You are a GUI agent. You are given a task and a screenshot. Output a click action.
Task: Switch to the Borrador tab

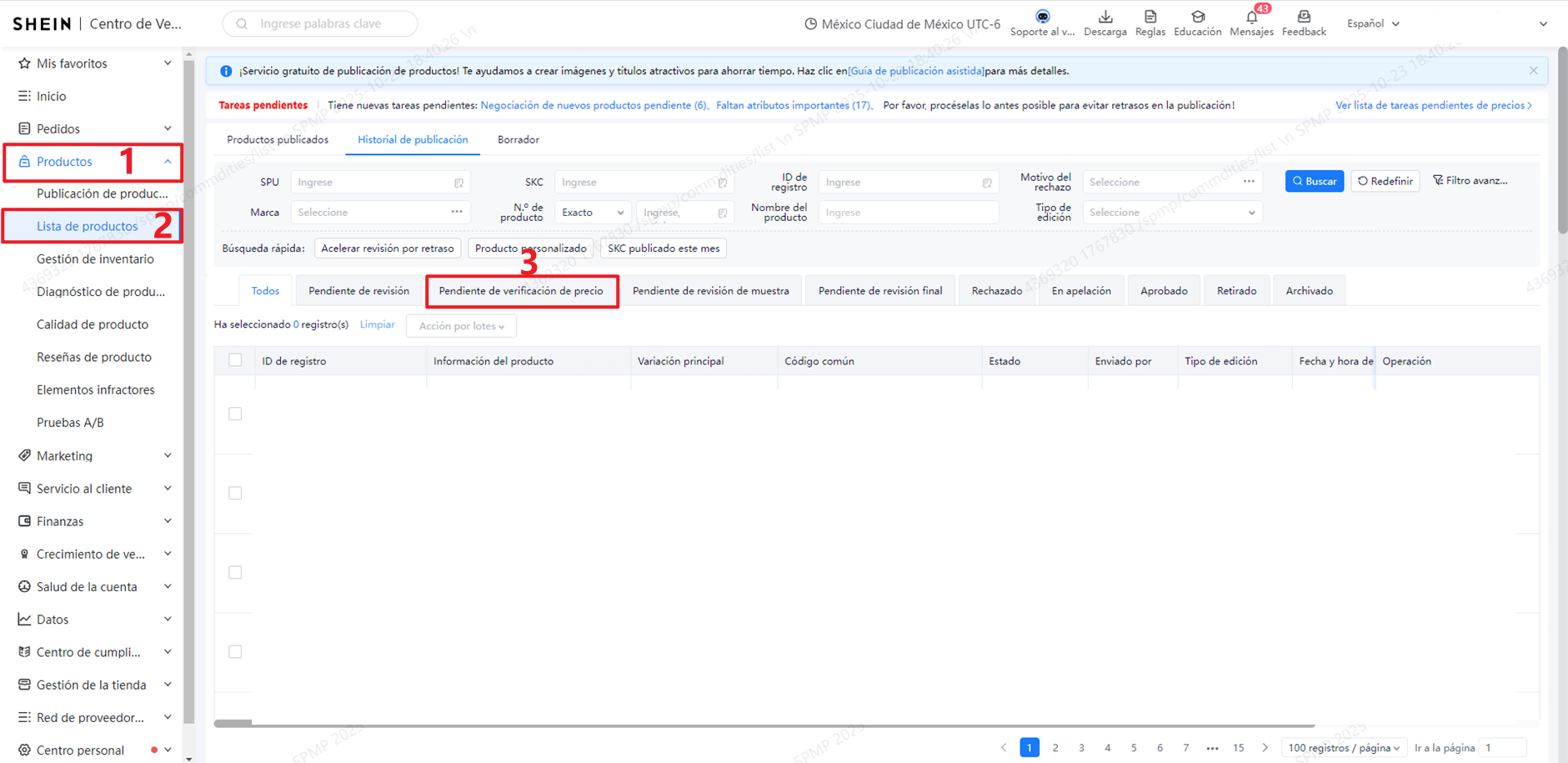click(x=518, y=140)
